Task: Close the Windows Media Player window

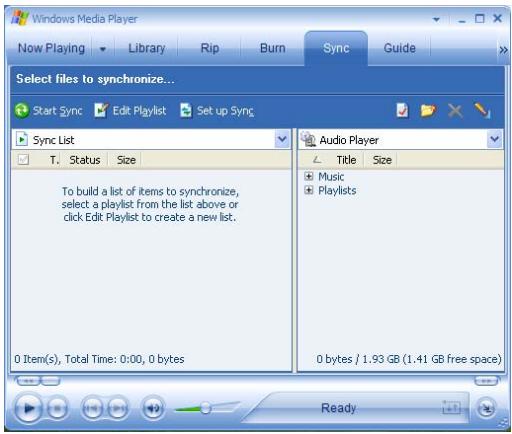Action: (497, 18)
